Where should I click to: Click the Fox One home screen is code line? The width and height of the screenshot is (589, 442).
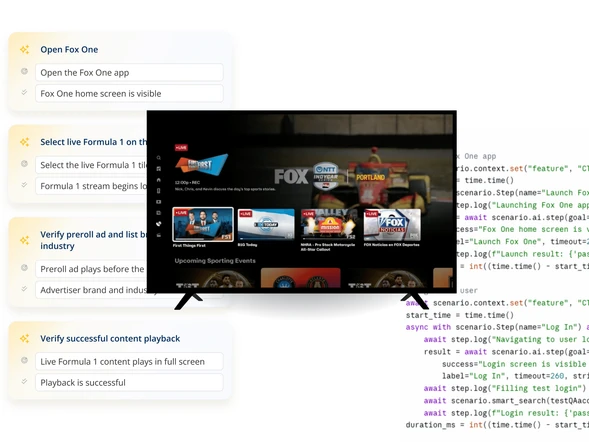(x=523, y=229)
